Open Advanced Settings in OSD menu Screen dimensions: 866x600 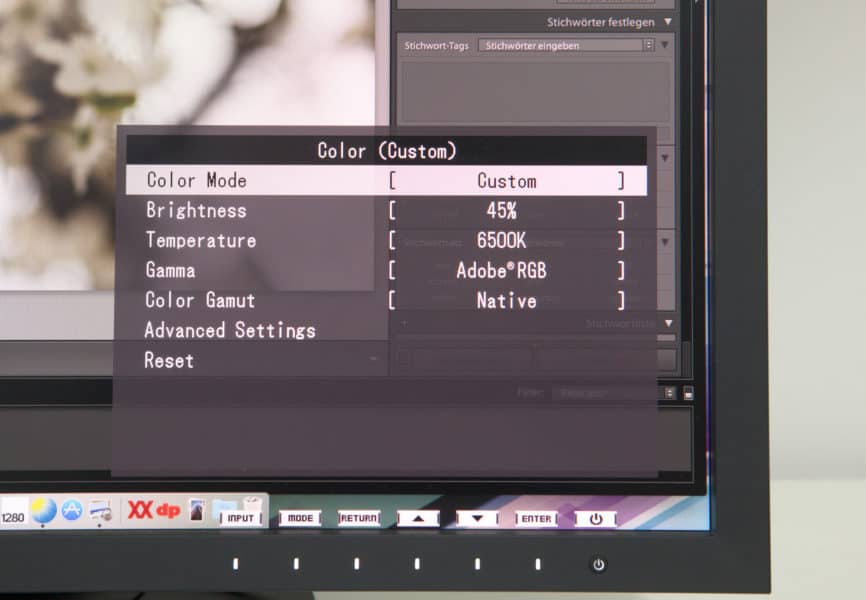[x=230, y=331]
